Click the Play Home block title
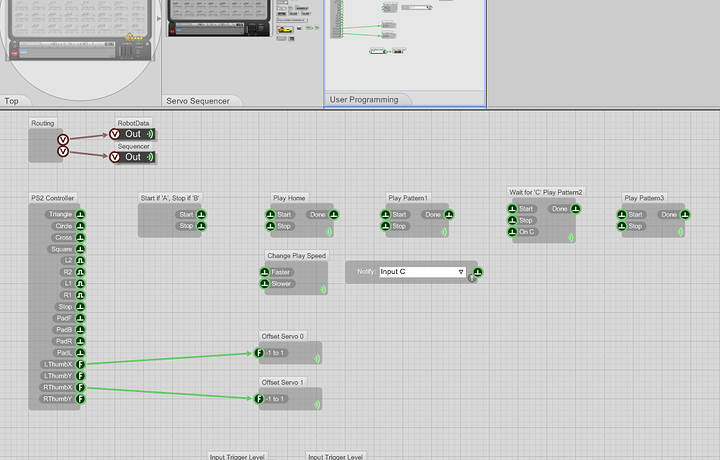Viewport: 720px width, 460px height. pos(289,198)
